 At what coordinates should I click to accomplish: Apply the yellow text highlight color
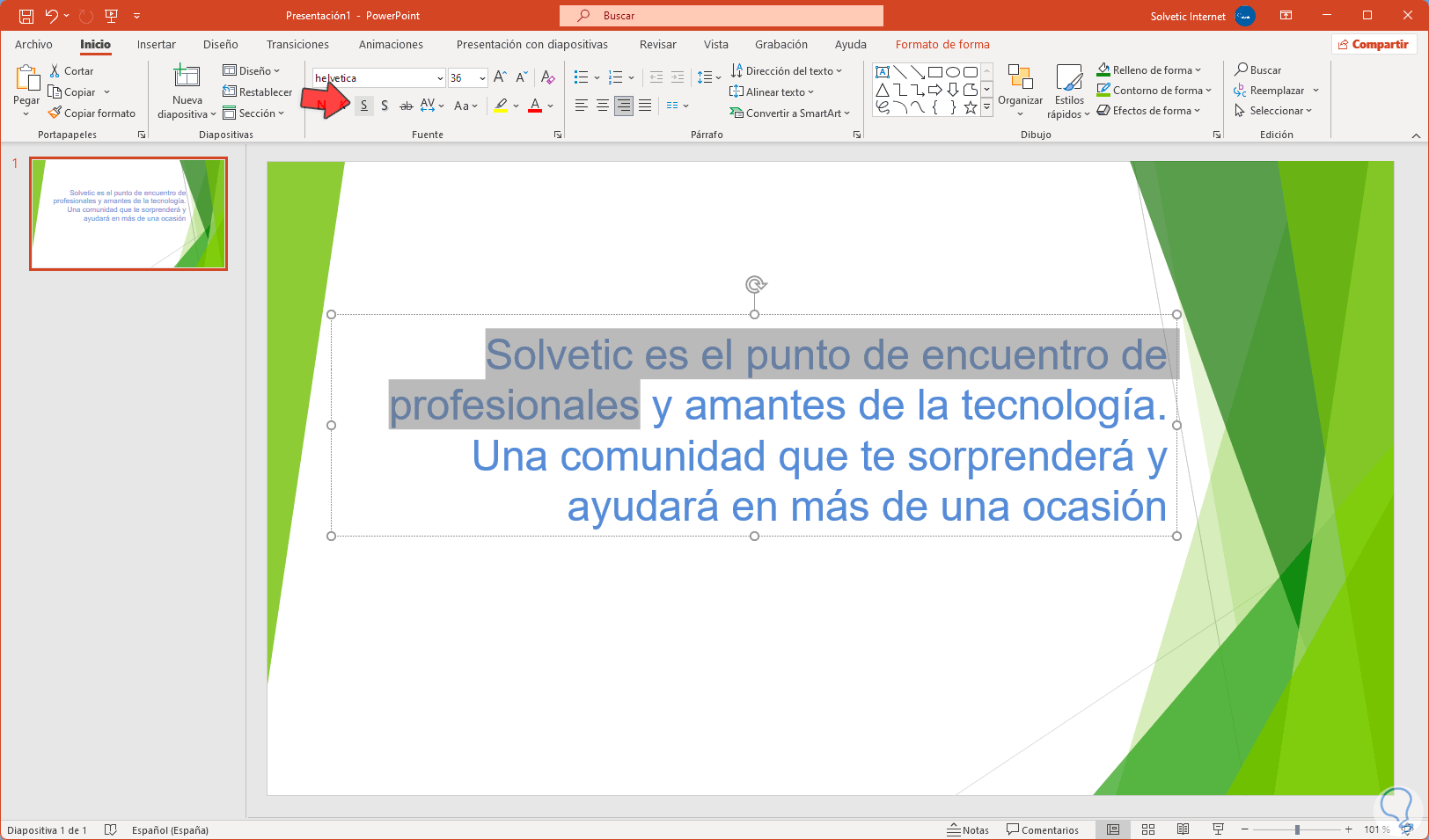pos(501,106)
